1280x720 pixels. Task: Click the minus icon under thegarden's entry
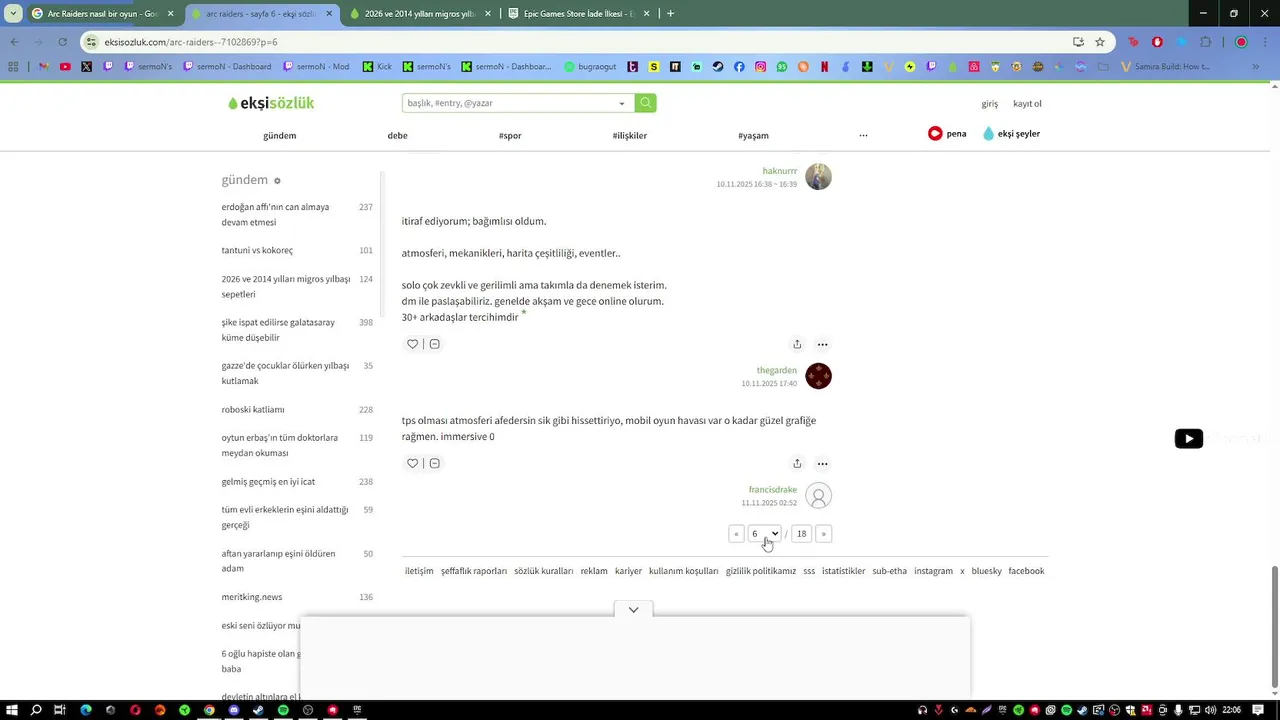coord(434,463)
